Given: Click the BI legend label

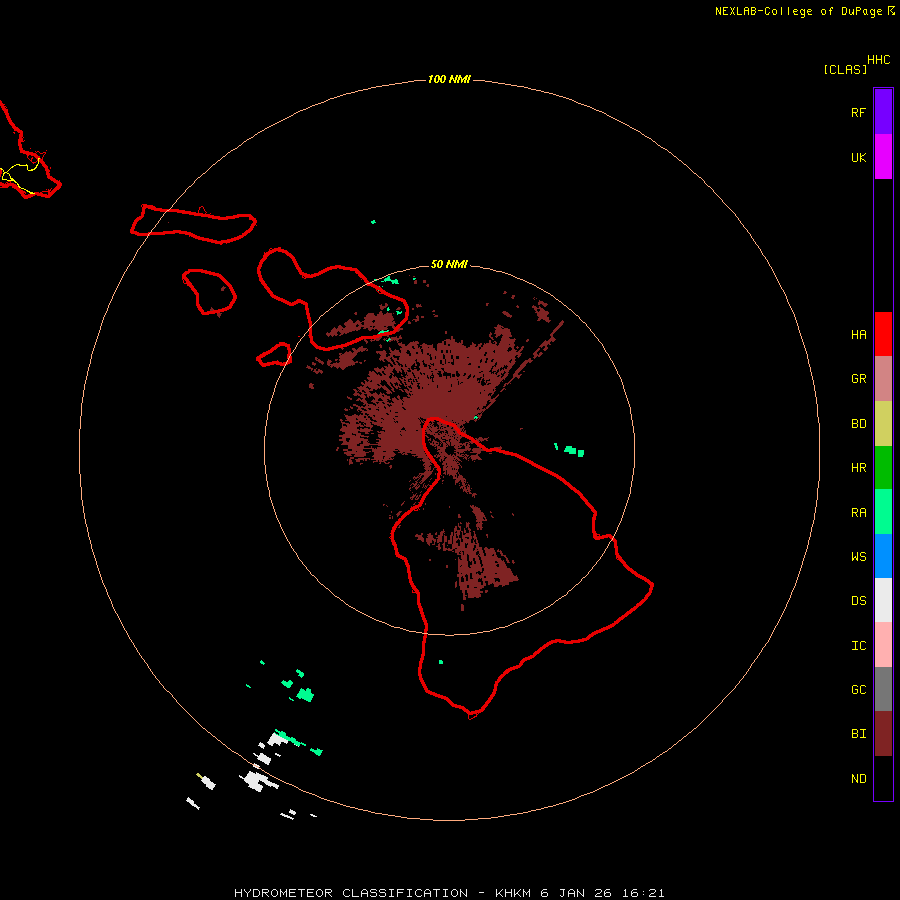Looking at the screenshot, I should click(x=858, y=734).
